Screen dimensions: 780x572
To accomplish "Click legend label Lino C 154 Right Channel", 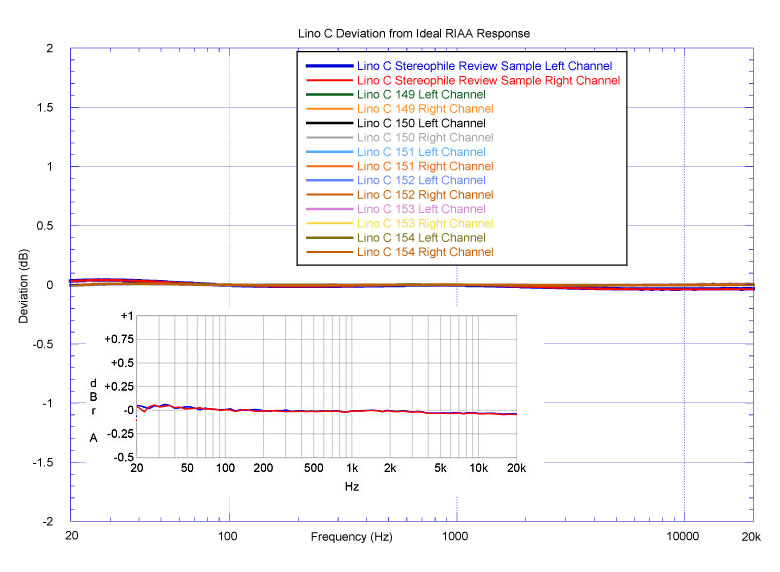I will 425,252.
